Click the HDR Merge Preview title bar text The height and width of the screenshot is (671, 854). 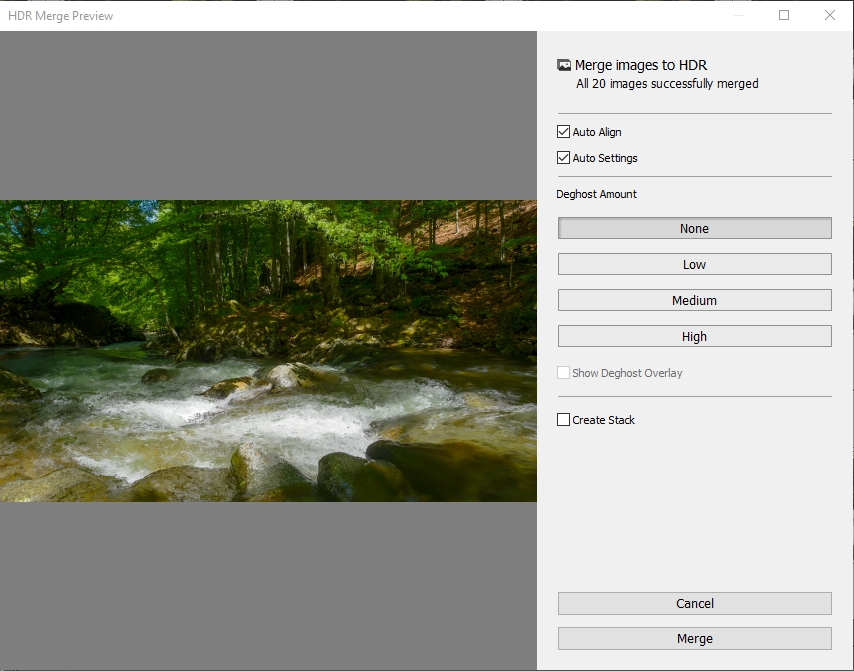[60, 16]
